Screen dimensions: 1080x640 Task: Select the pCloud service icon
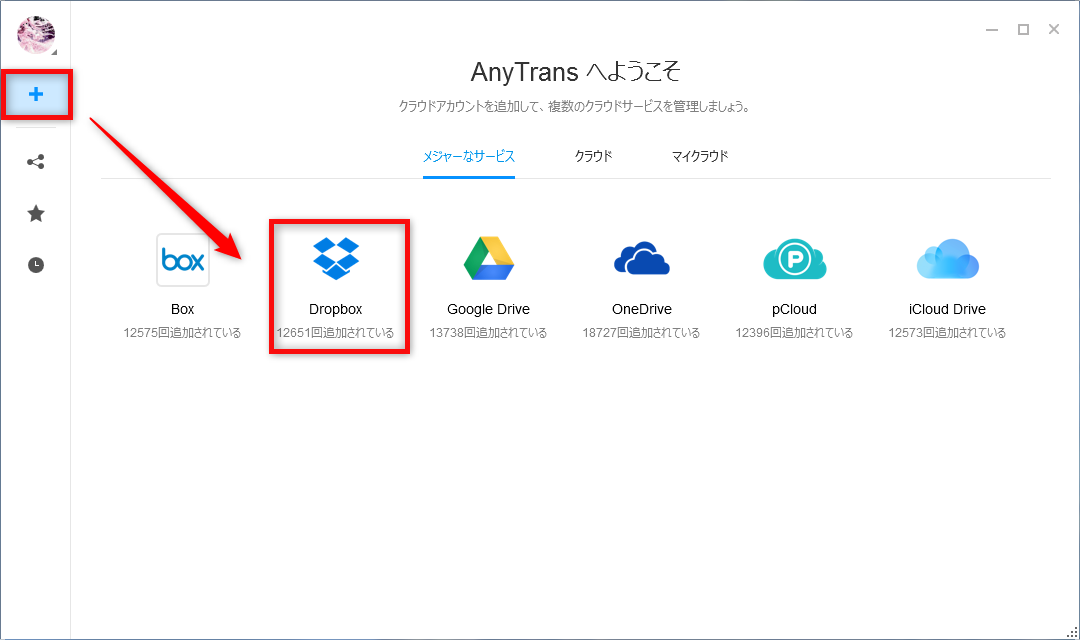click(x=794, y=259)
